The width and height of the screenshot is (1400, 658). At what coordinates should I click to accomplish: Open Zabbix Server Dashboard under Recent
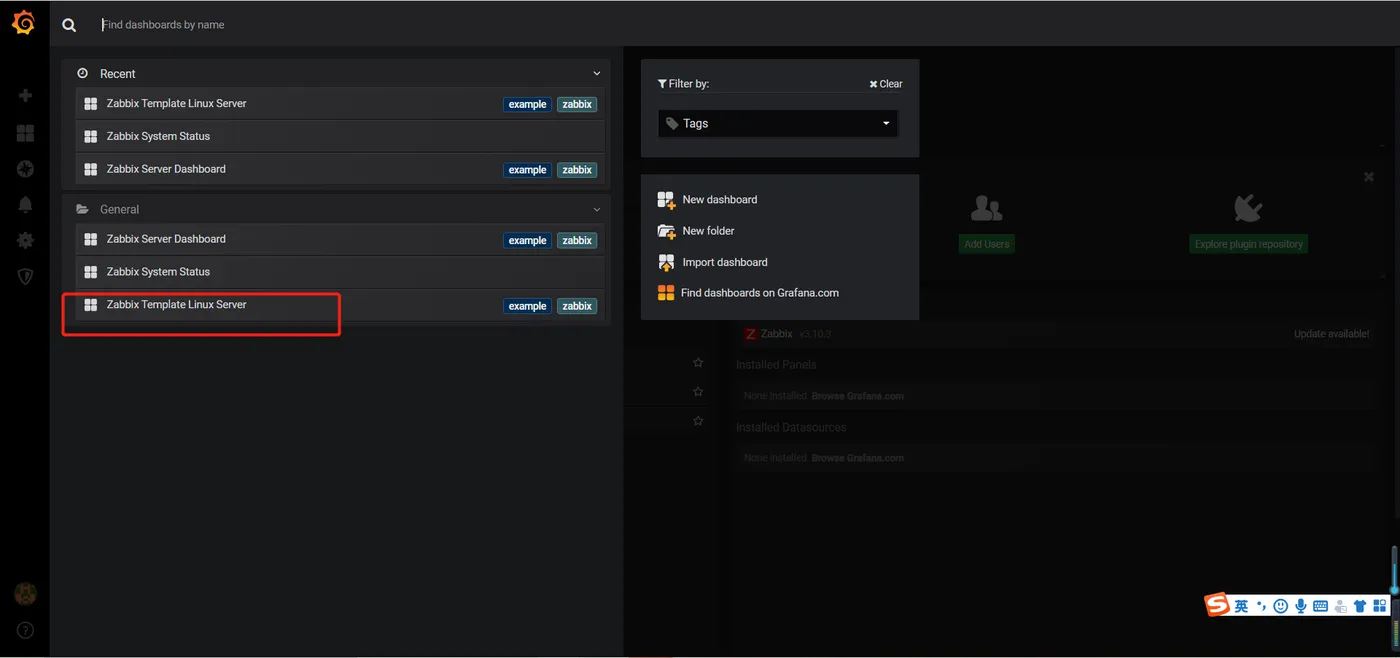click(340, 170)
